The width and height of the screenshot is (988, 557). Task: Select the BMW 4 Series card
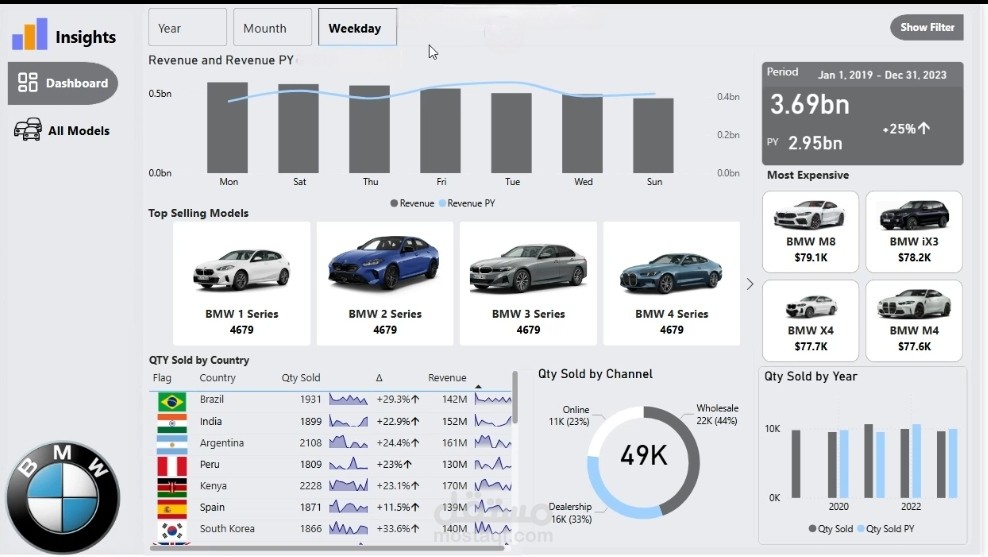click(x=672, y=284)
